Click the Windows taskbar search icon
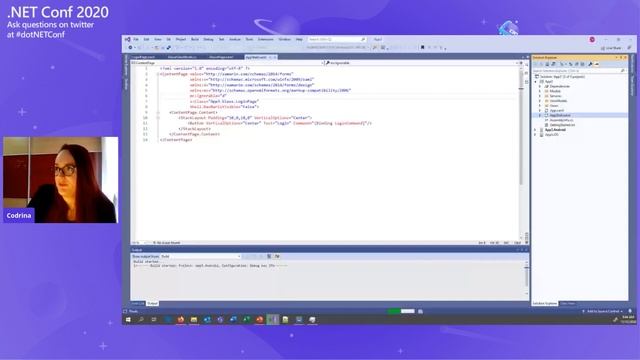Screen dimensions: 640x360 click(141, 320)
